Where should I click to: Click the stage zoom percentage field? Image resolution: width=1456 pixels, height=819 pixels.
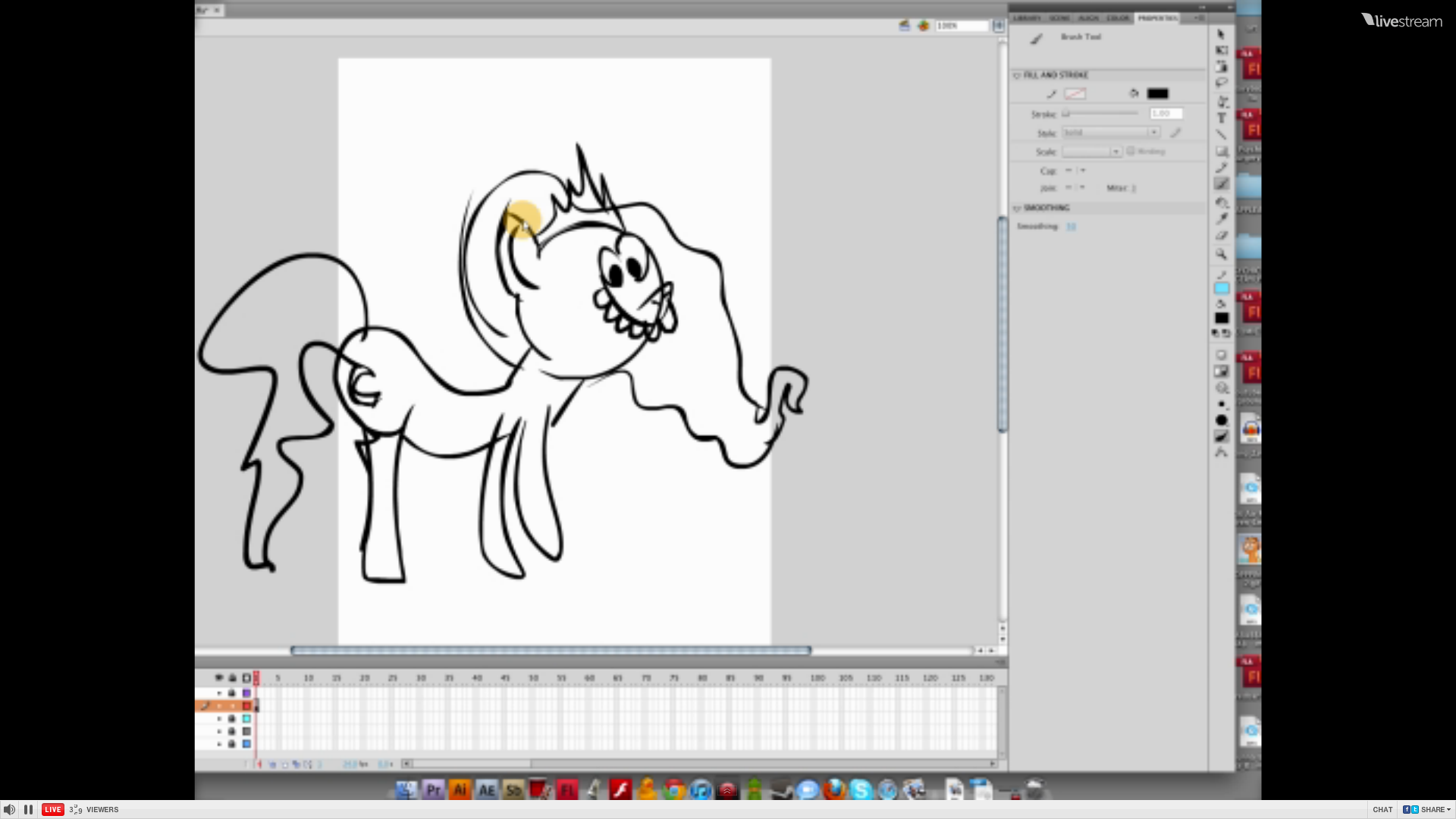click(960, 26)
